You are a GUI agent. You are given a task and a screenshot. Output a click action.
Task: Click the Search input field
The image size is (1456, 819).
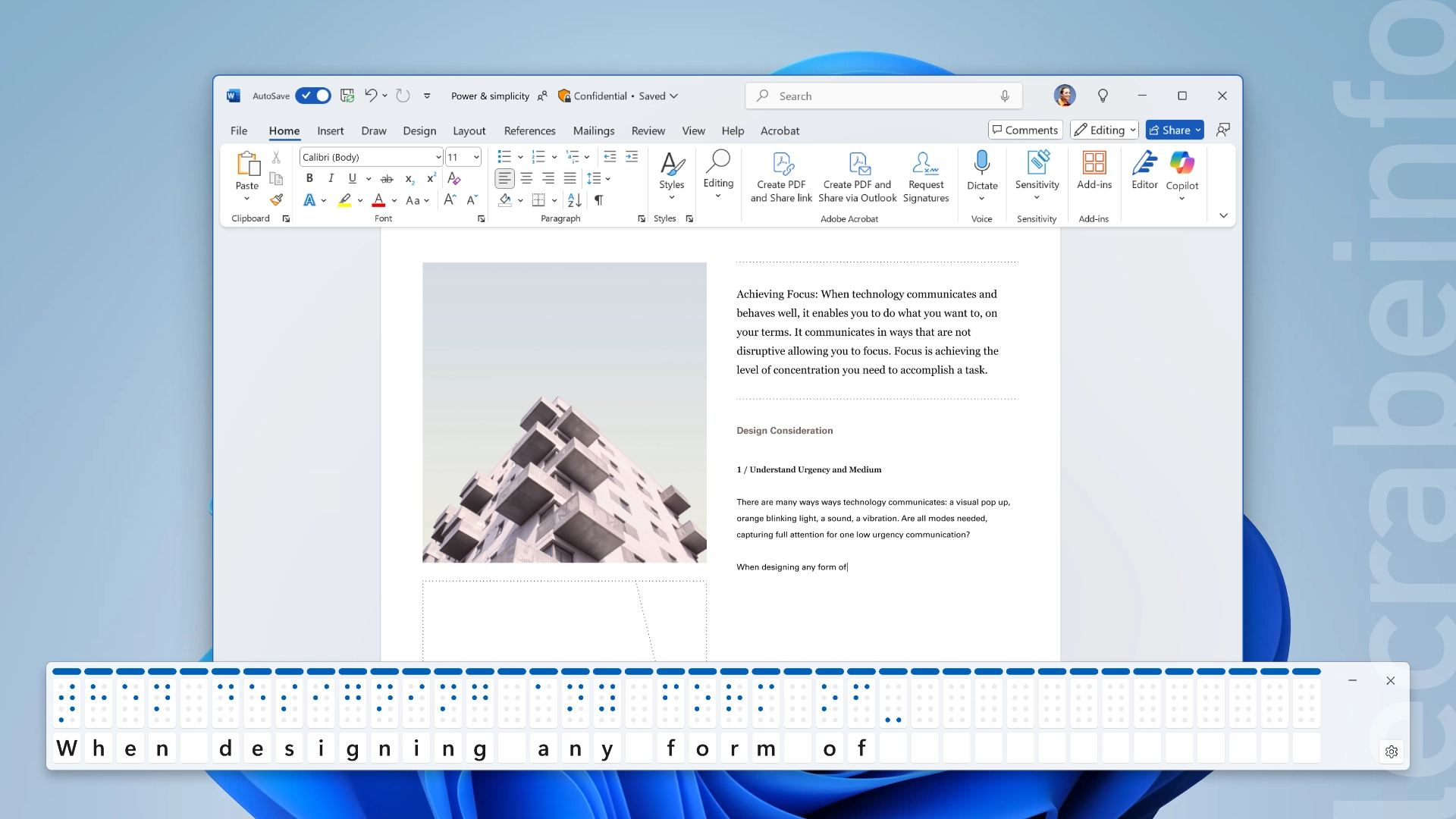pos(883,96)
